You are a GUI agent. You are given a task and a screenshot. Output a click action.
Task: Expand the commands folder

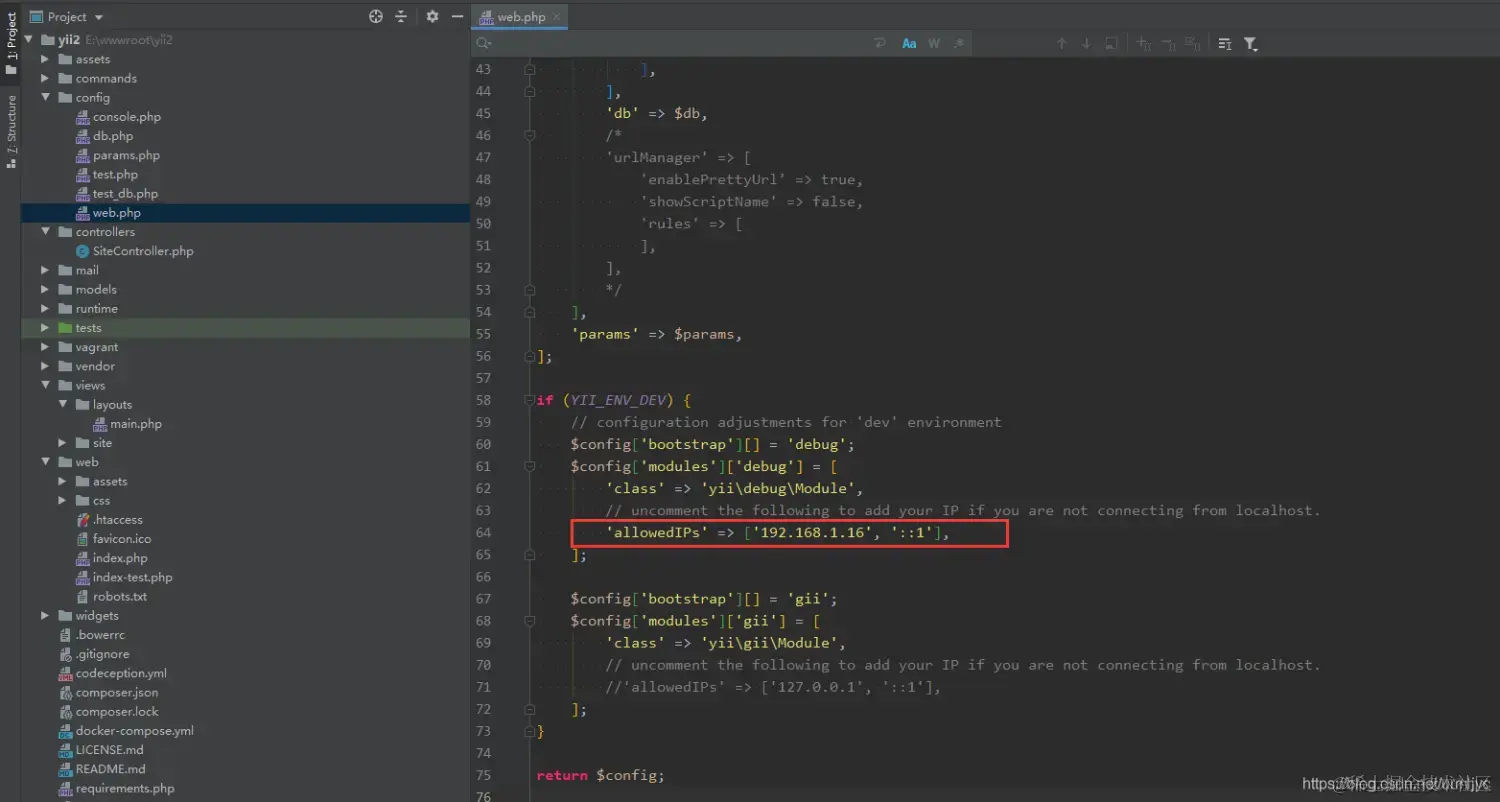(45, 78)
